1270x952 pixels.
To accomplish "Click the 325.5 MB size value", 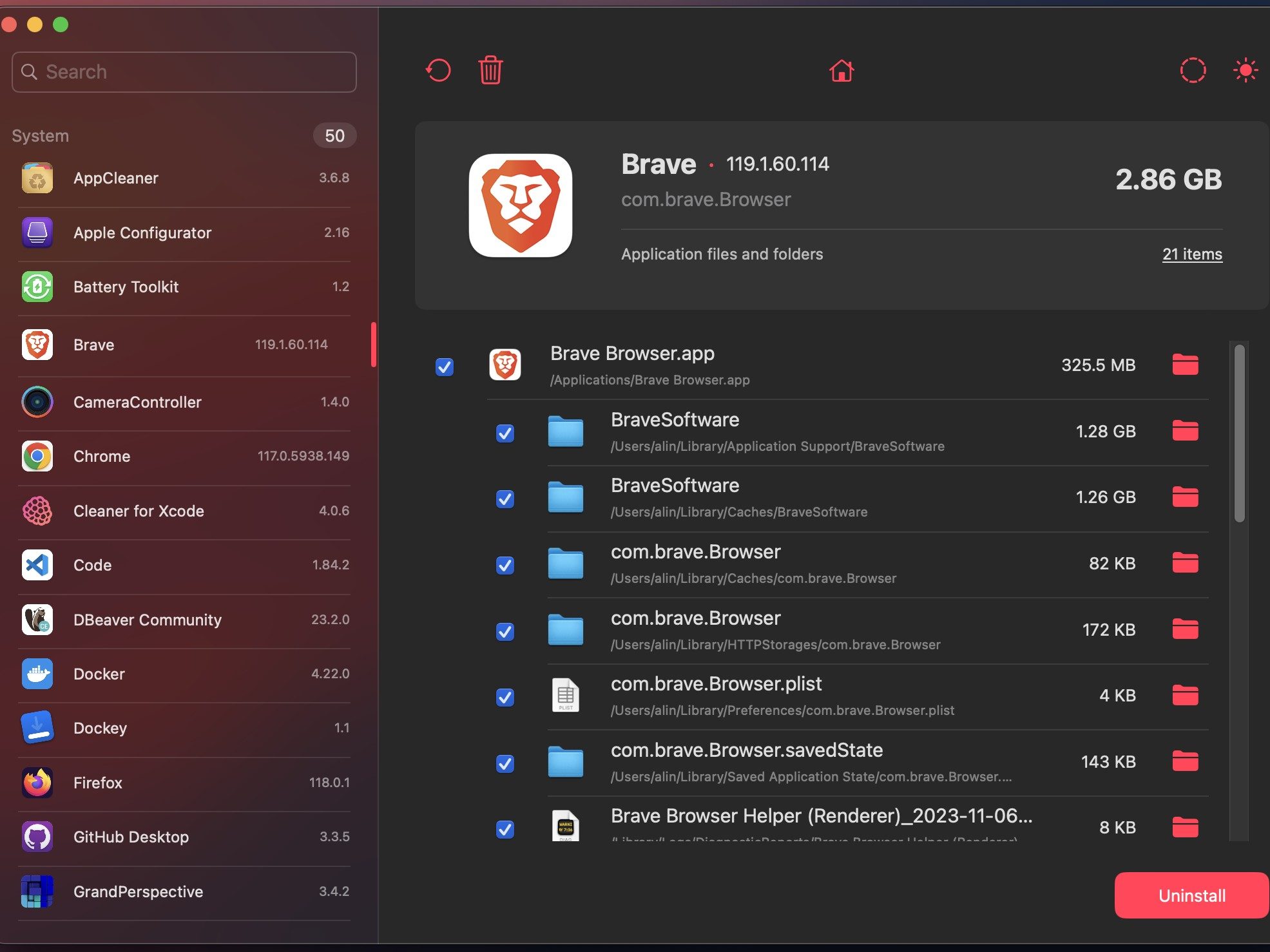I will tap(1098, 365).
